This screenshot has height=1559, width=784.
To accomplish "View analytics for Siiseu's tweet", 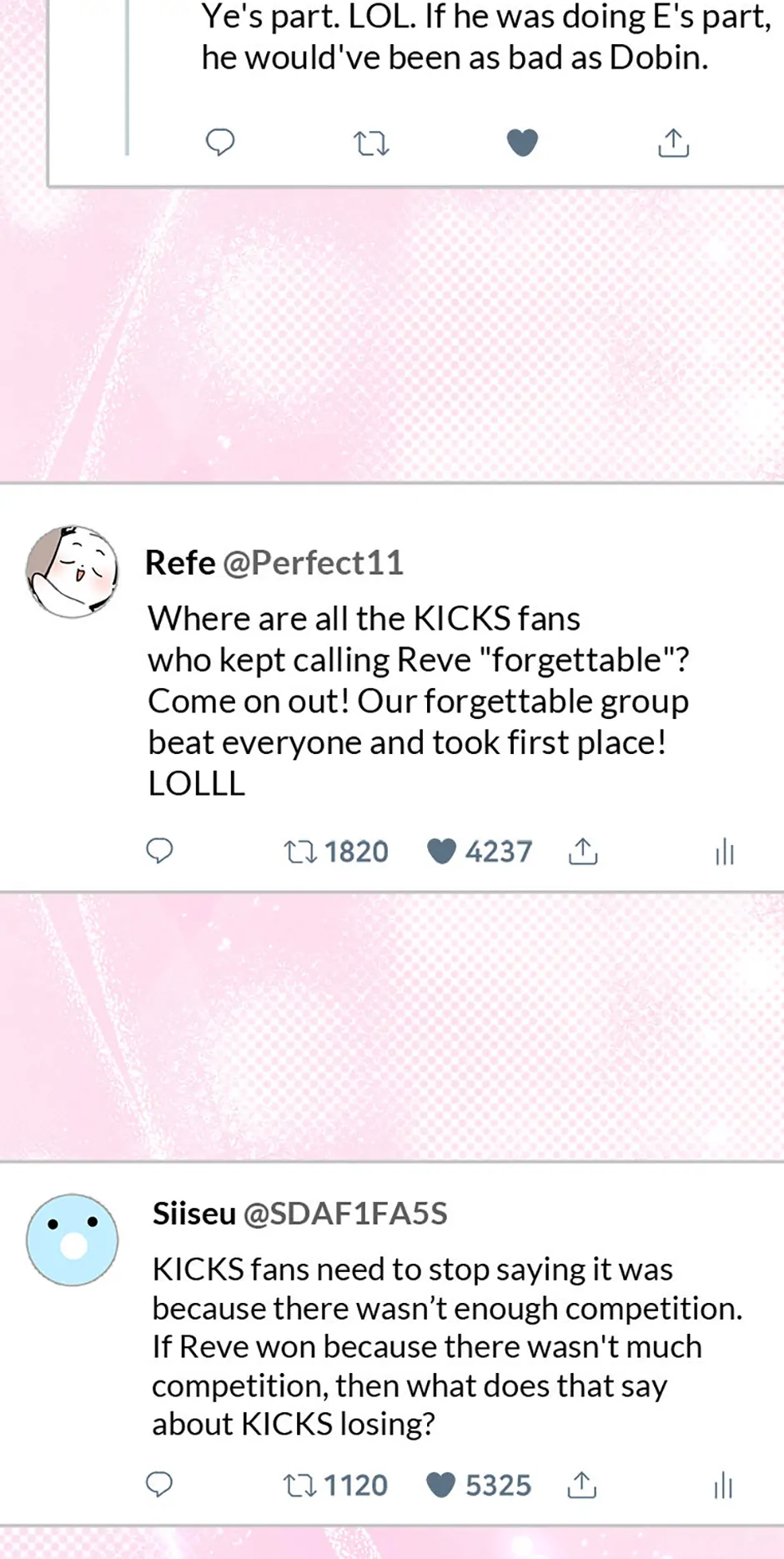I will pyautogui.click(x=723, y=1486).
